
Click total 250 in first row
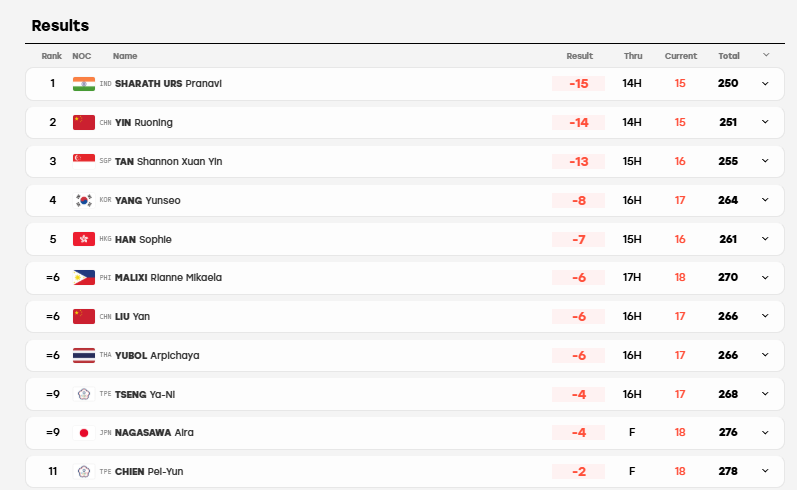[x=728, y=83]
